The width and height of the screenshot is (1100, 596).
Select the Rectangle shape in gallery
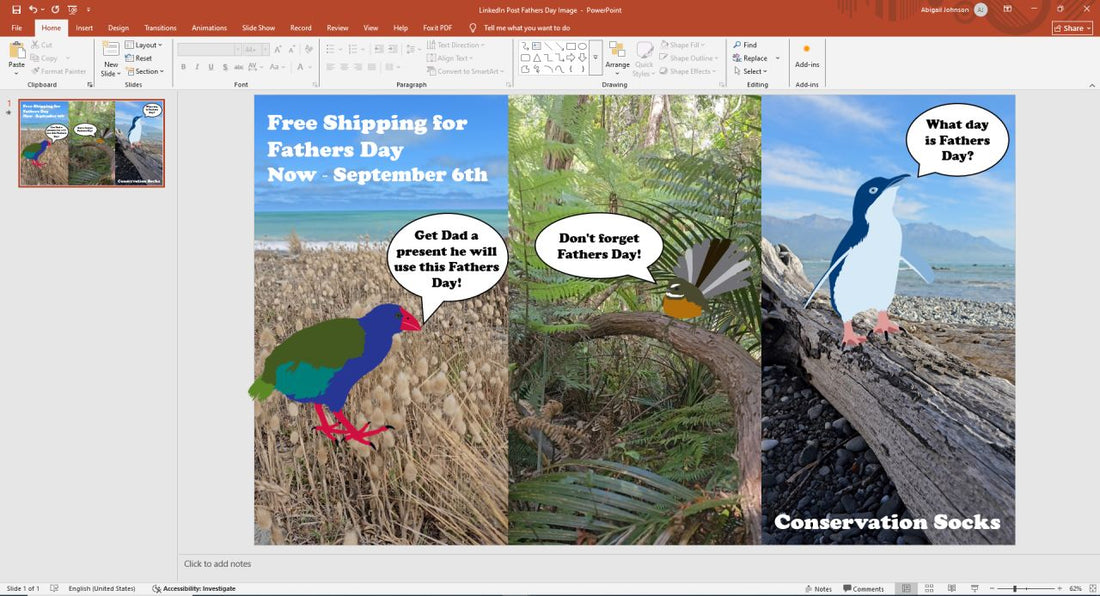[571, 46]
